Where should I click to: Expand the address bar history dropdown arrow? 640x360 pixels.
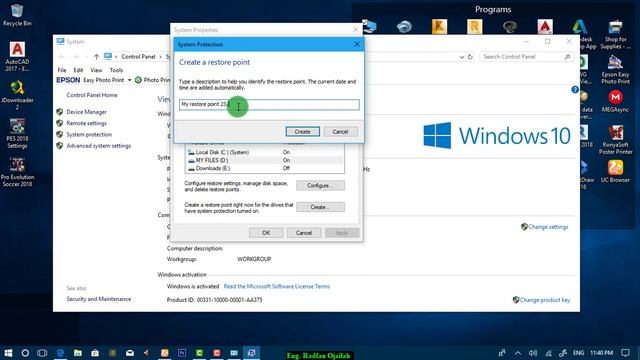click(462, 57)
